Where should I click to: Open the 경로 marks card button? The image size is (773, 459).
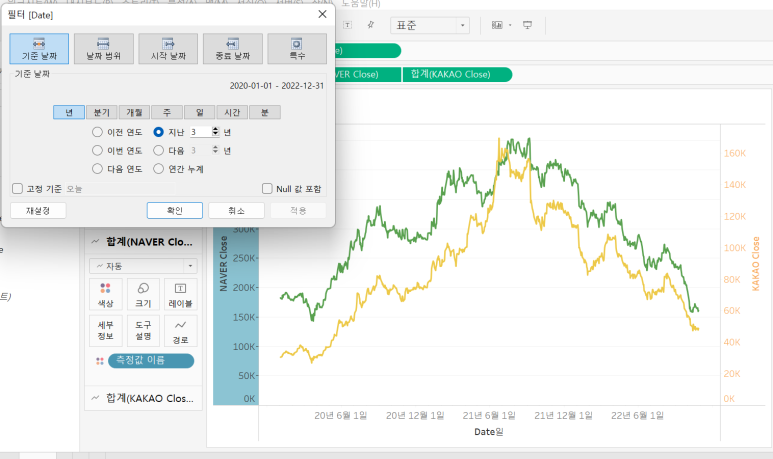[180, 331]
